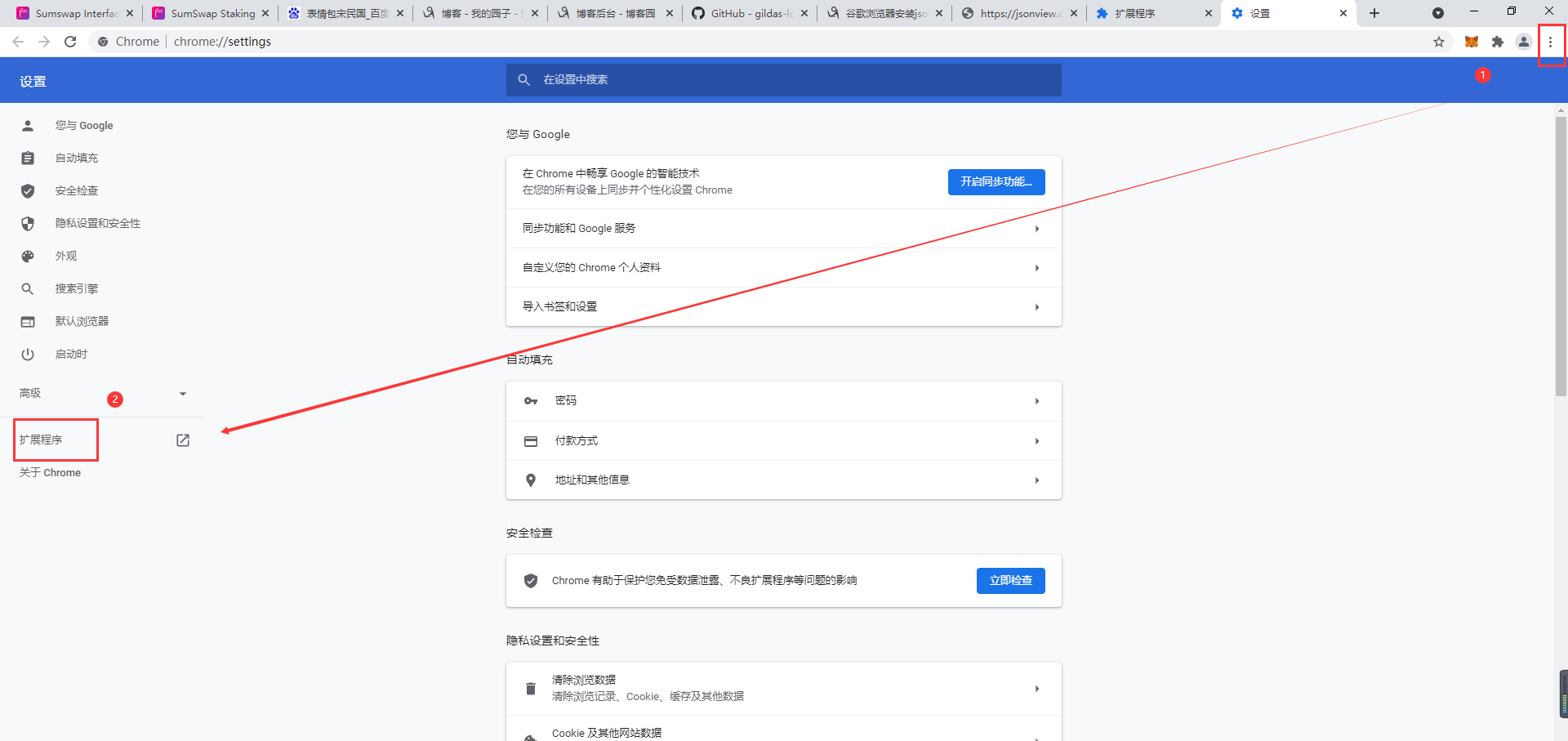Open a new tab with plus button
Screen dimensions: 1568x741
pyautogui.click(x=1374, y=13)
